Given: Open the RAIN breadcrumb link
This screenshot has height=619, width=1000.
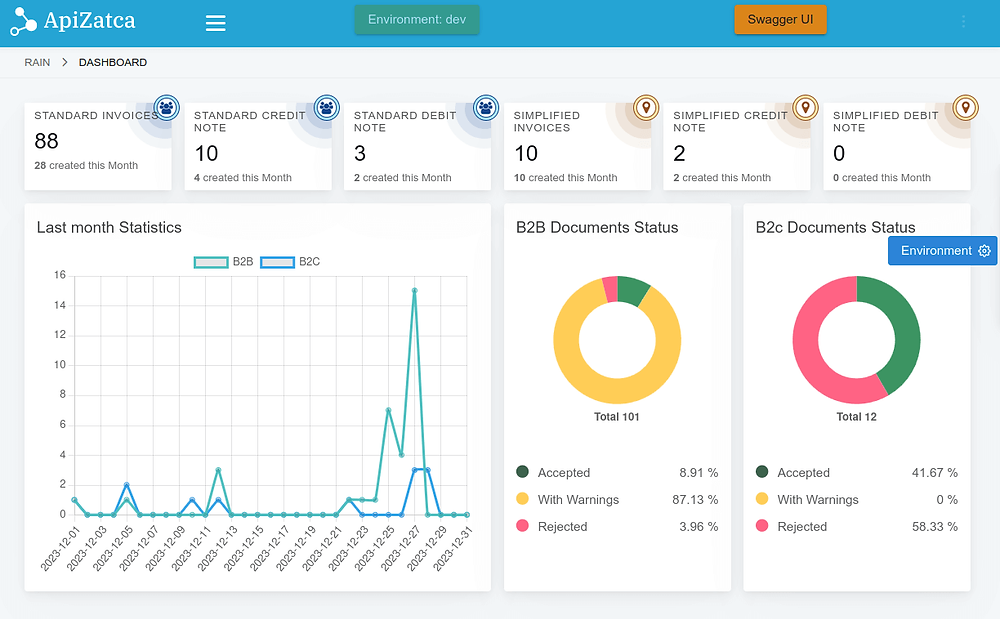Looking at the screenshot, I should (x=37, y=61).
